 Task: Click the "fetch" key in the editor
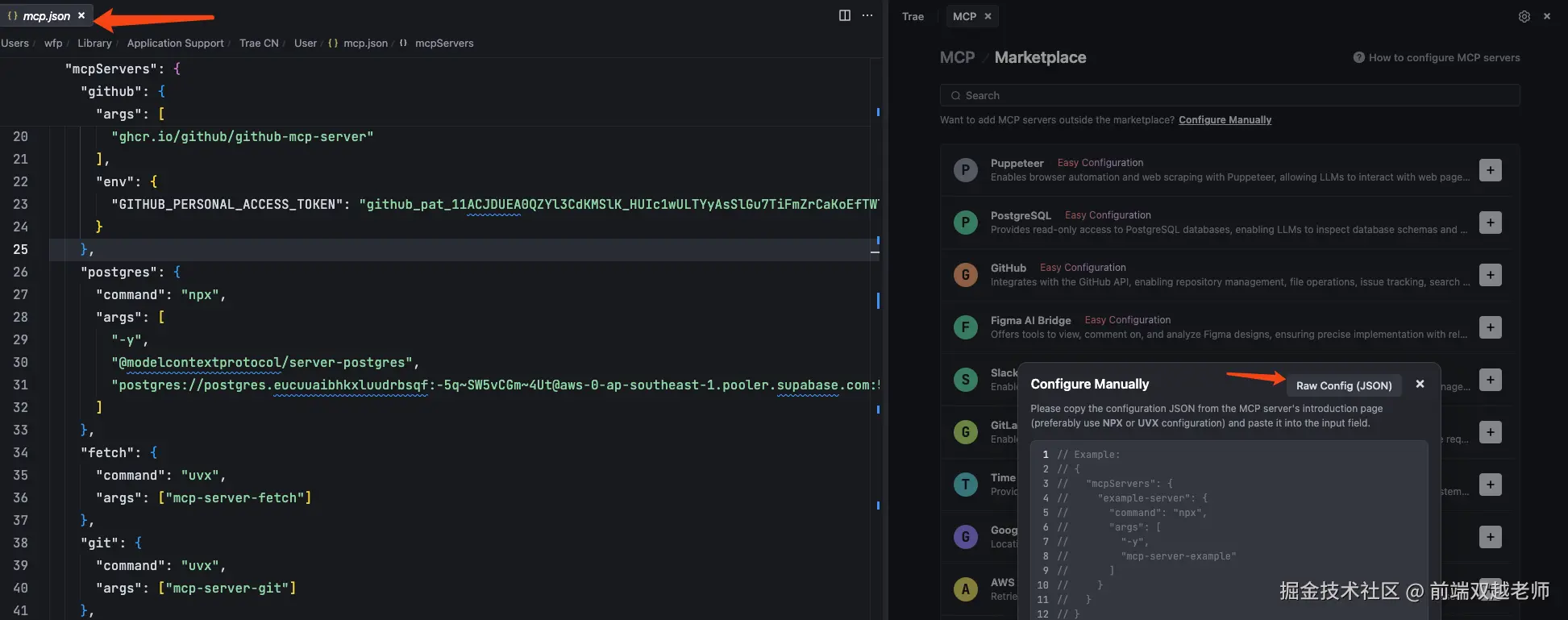[x=107, y=453]
